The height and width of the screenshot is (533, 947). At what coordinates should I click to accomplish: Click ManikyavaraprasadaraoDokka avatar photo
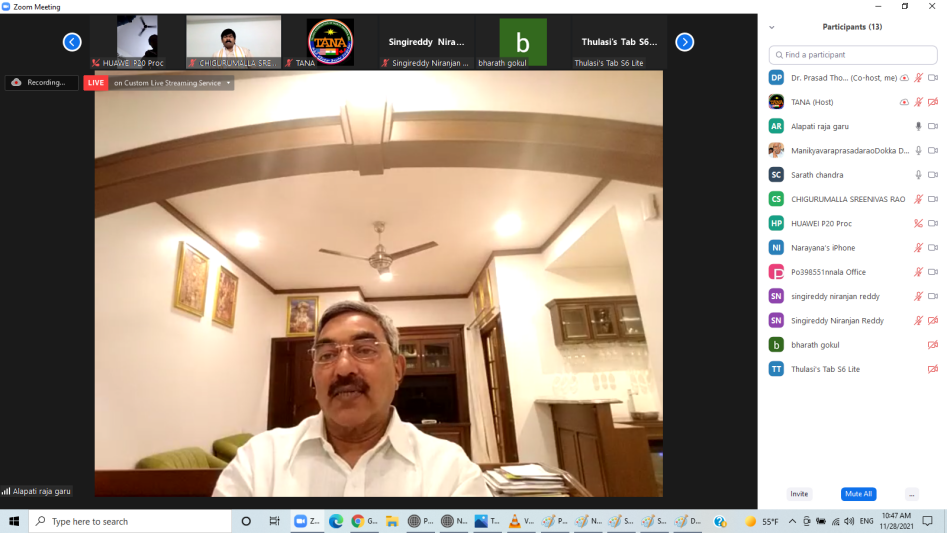click(x=776, y=150)
